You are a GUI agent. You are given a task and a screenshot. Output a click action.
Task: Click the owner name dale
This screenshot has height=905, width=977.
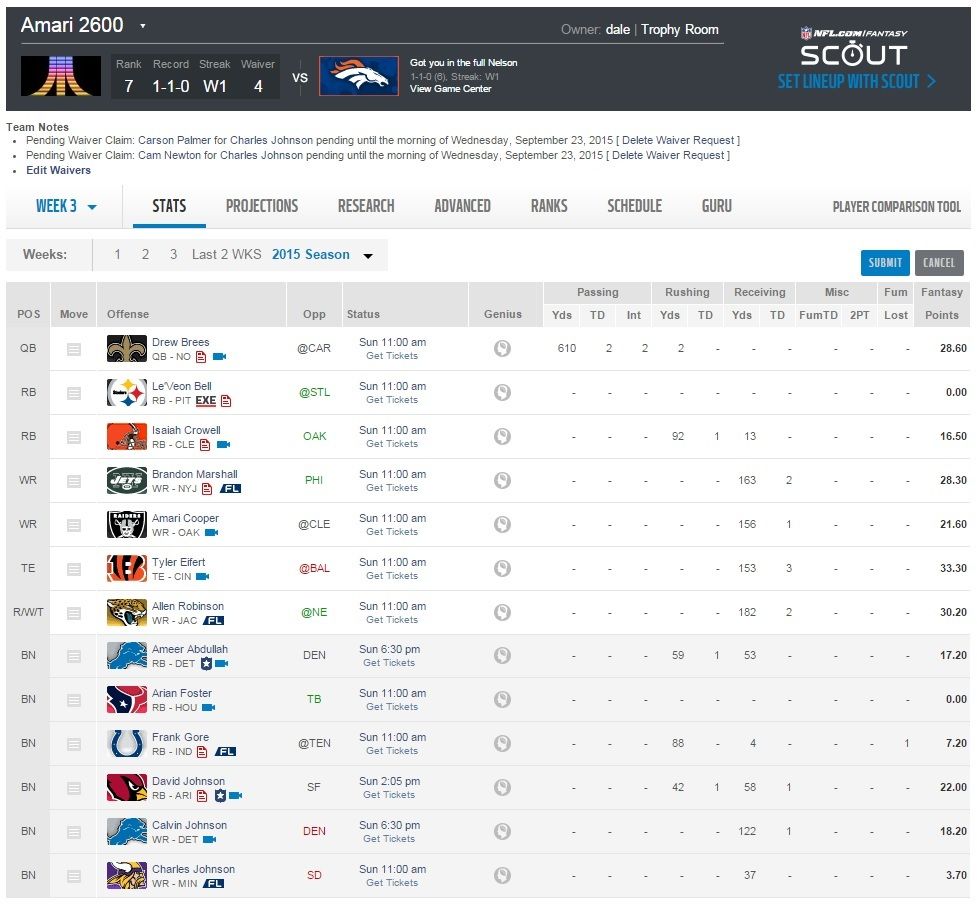(x=617, y=30)
